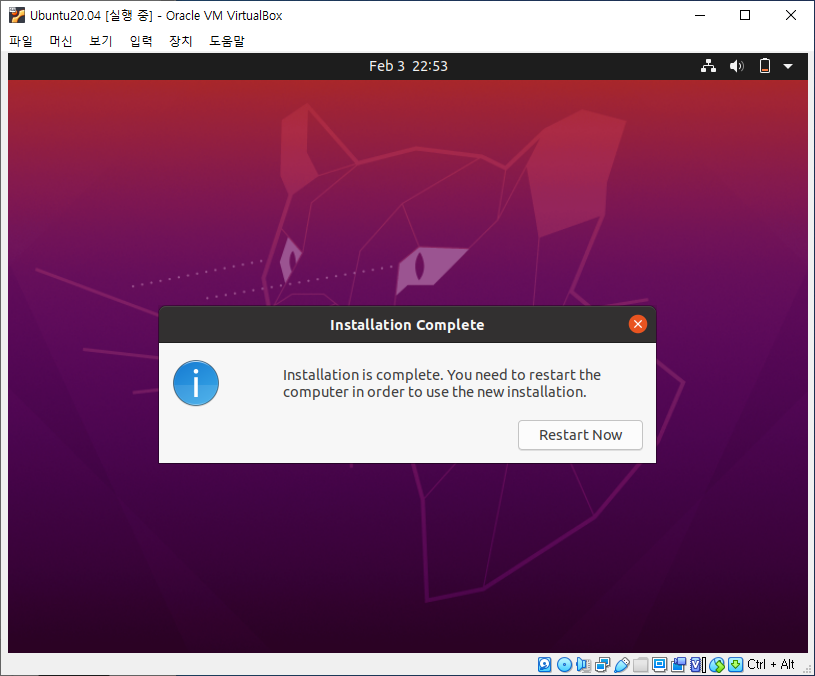Screen dimensions: 815x676
Task: Minimize the VirtualBox window
Action: pyautogui.click(x=700, y=15)
